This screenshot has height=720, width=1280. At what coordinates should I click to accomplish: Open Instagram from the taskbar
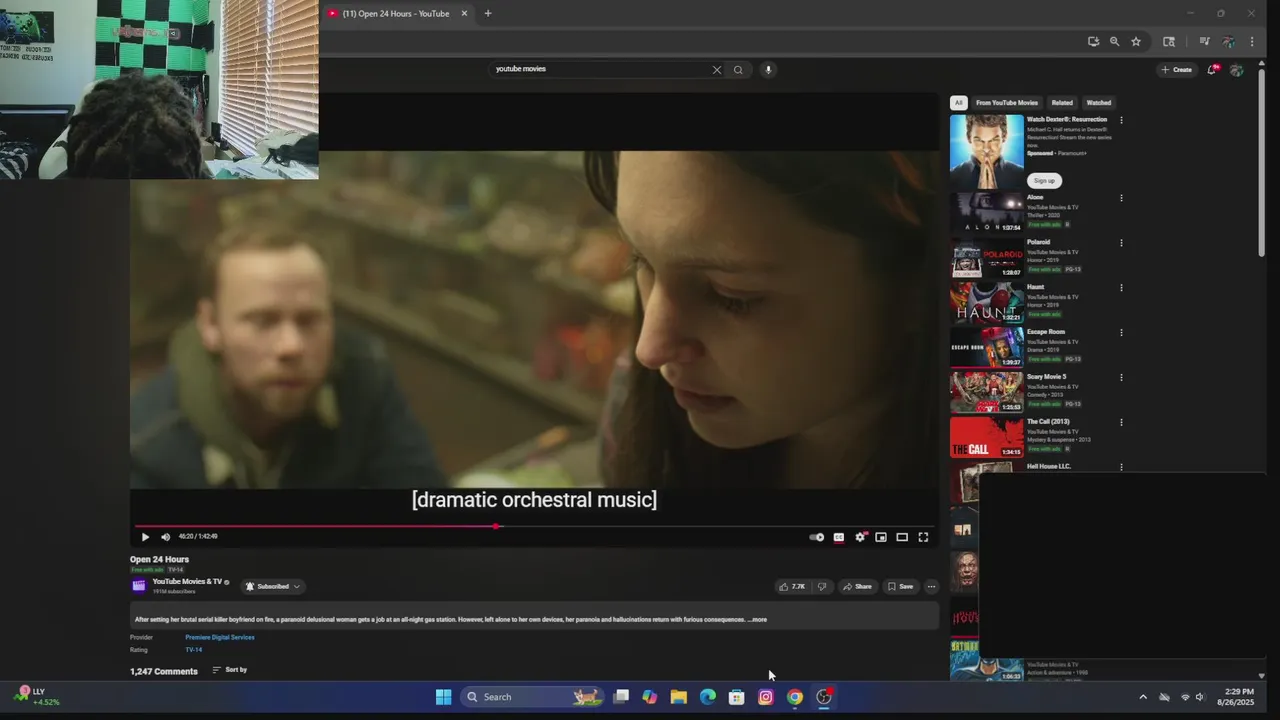766,697
